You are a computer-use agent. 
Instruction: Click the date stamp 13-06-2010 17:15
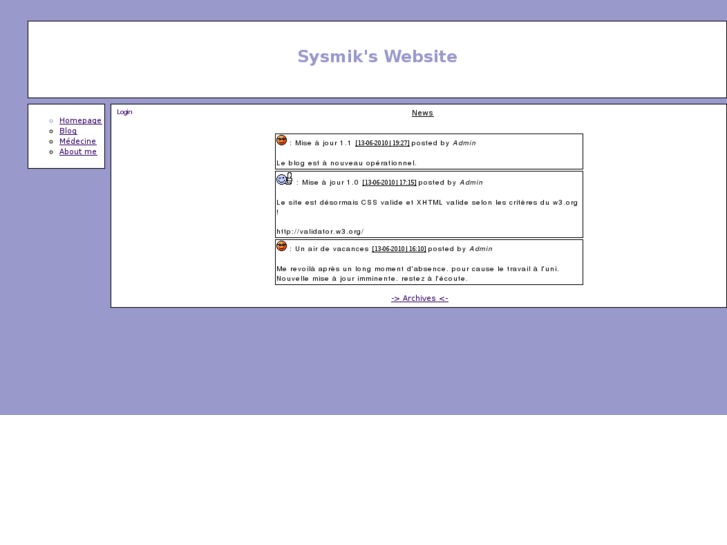pyautogui.click(x=389, y=182)
